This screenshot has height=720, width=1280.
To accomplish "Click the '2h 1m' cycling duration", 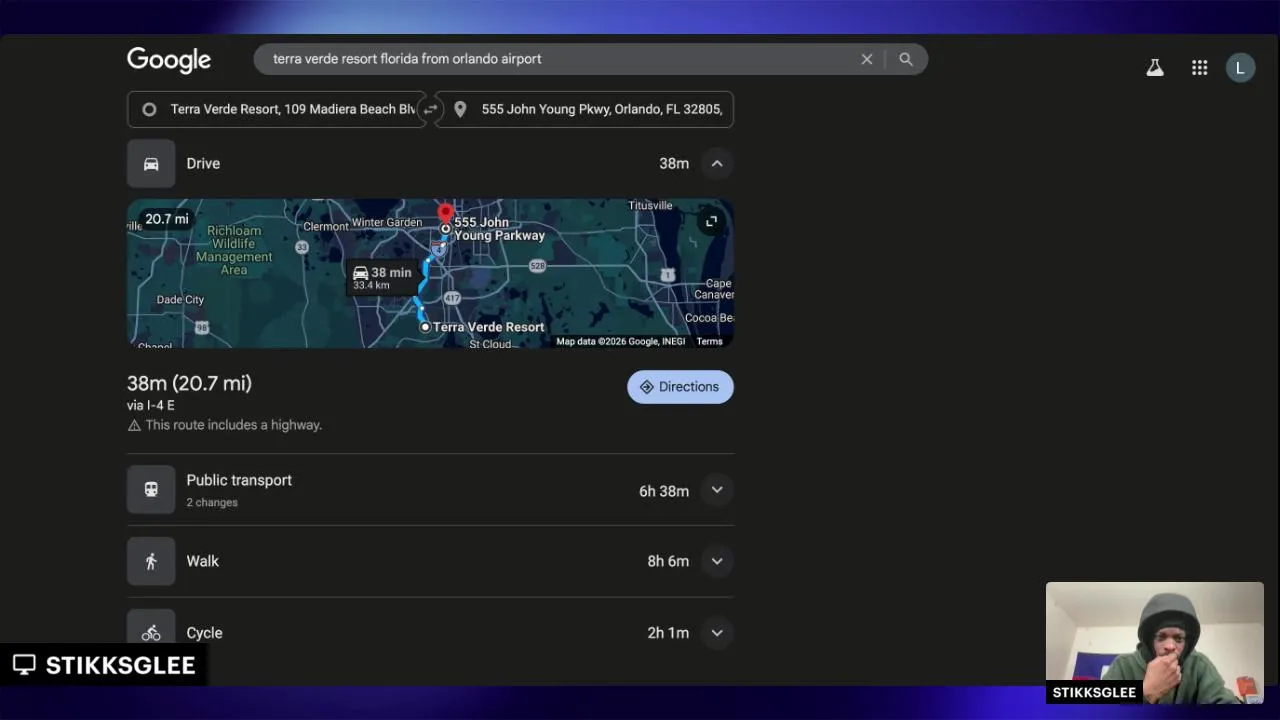I will [668, 633].
